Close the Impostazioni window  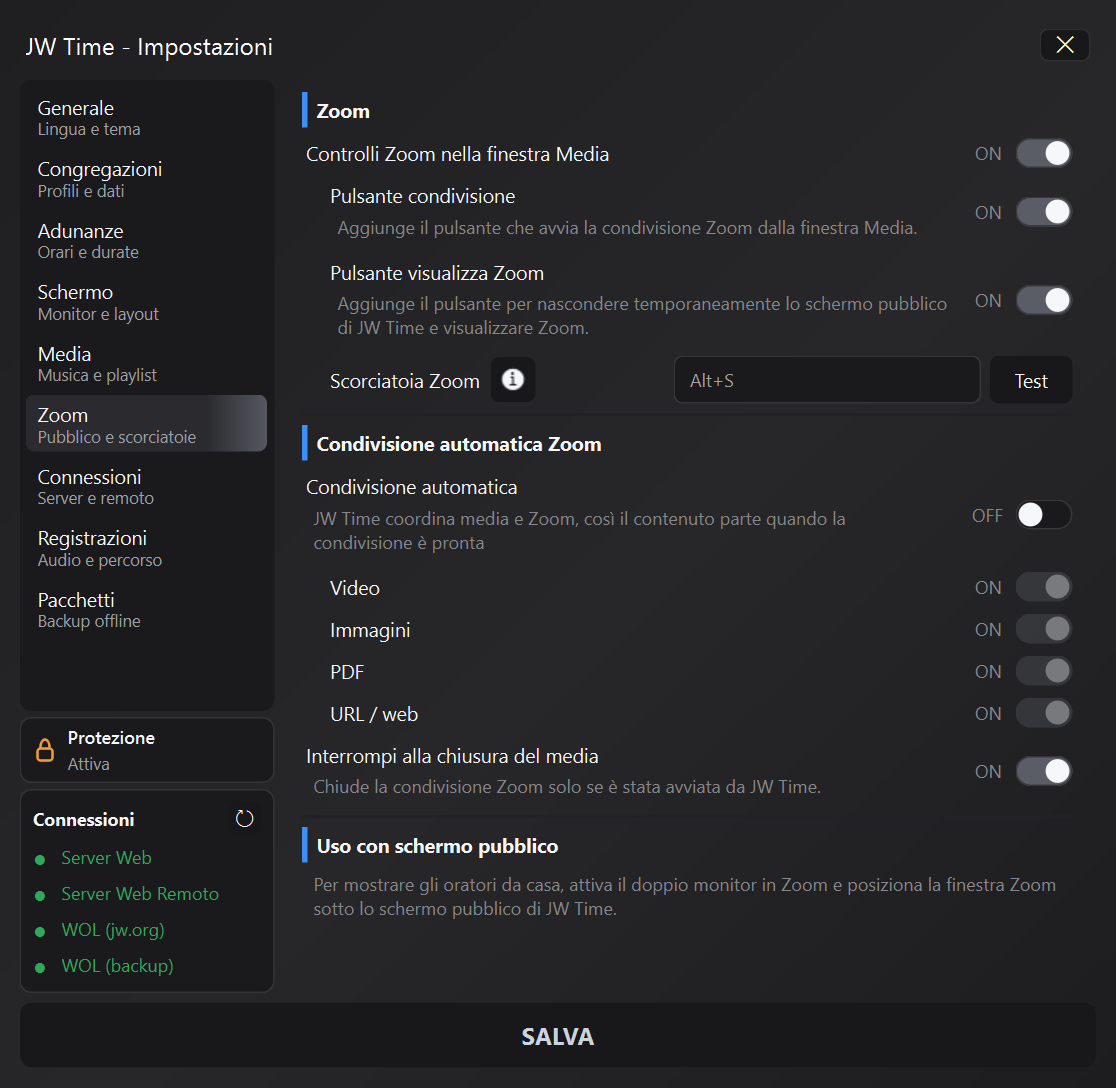coord(1065,45)
